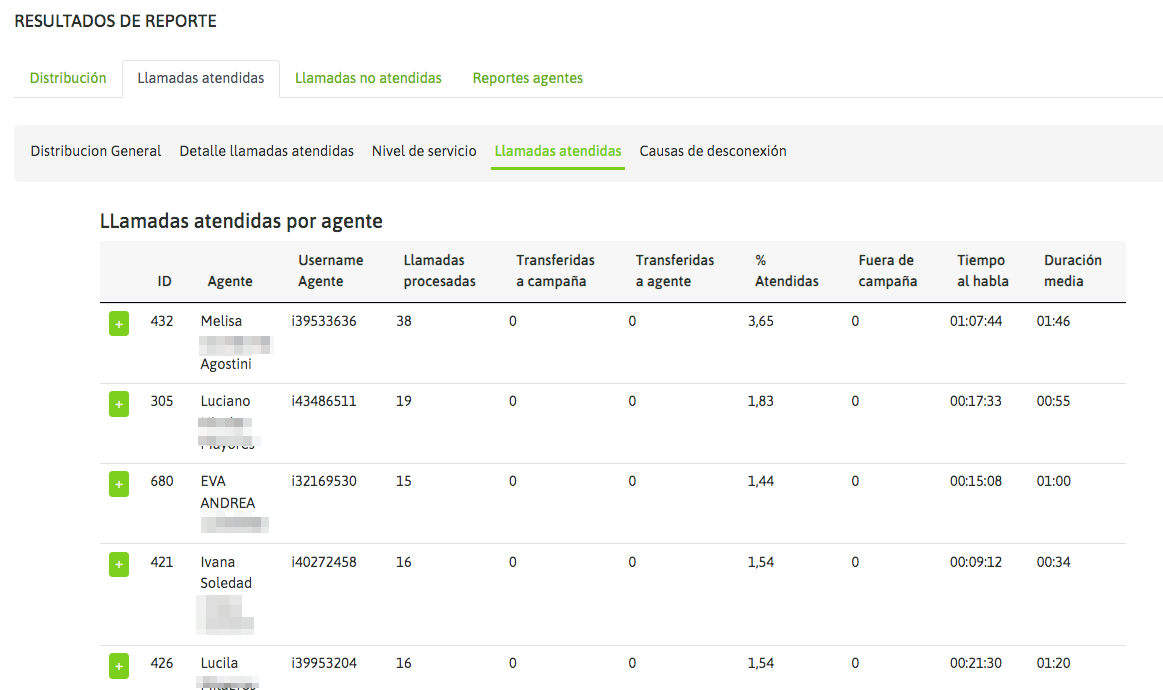1163x690 pixels.
Task: Click the Username Agente column header
Action: point(330,271)
